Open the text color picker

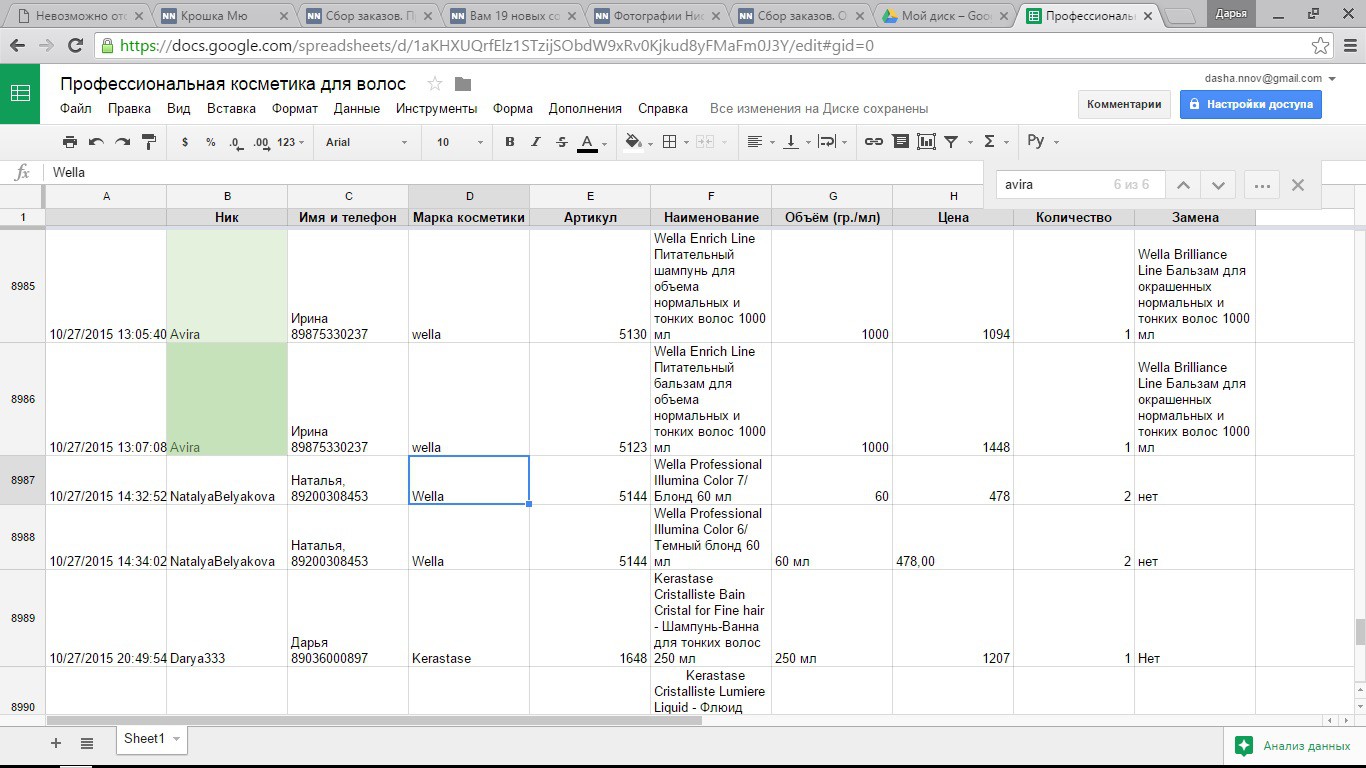(x=591, y=142)
